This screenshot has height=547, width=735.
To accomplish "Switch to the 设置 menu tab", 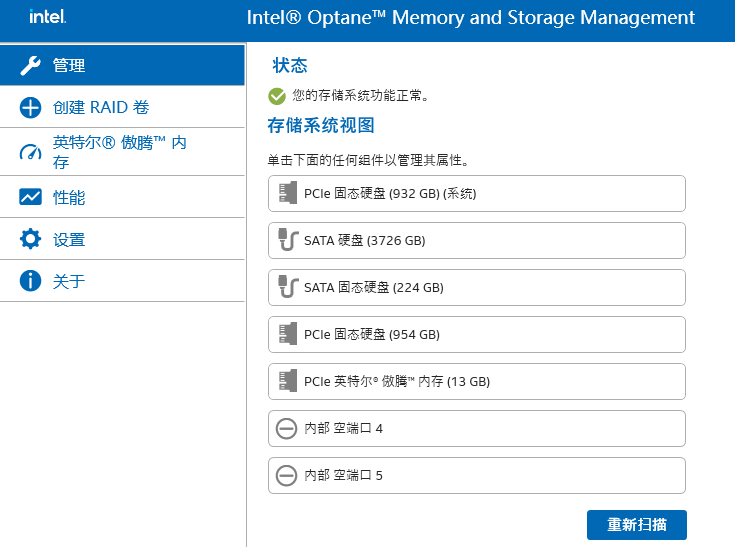I will [x=69, y=240].
